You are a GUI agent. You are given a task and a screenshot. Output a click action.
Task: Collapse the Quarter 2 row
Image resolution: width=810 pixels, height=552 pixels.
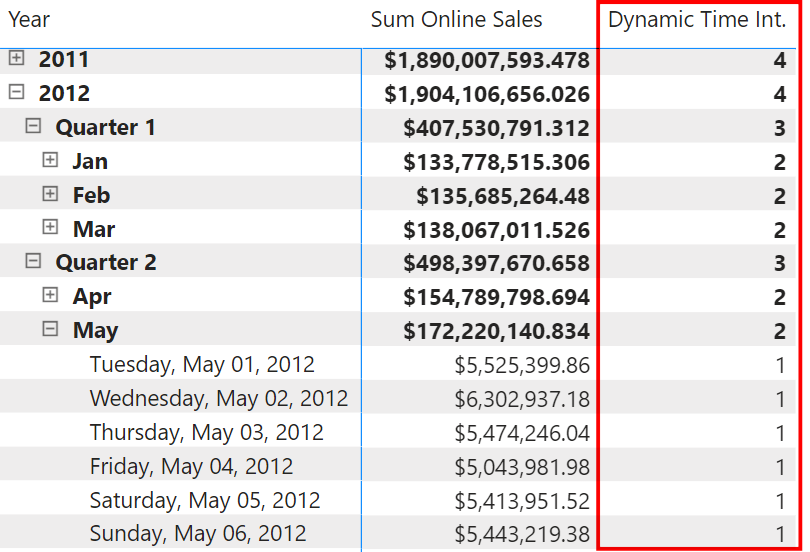33,261
